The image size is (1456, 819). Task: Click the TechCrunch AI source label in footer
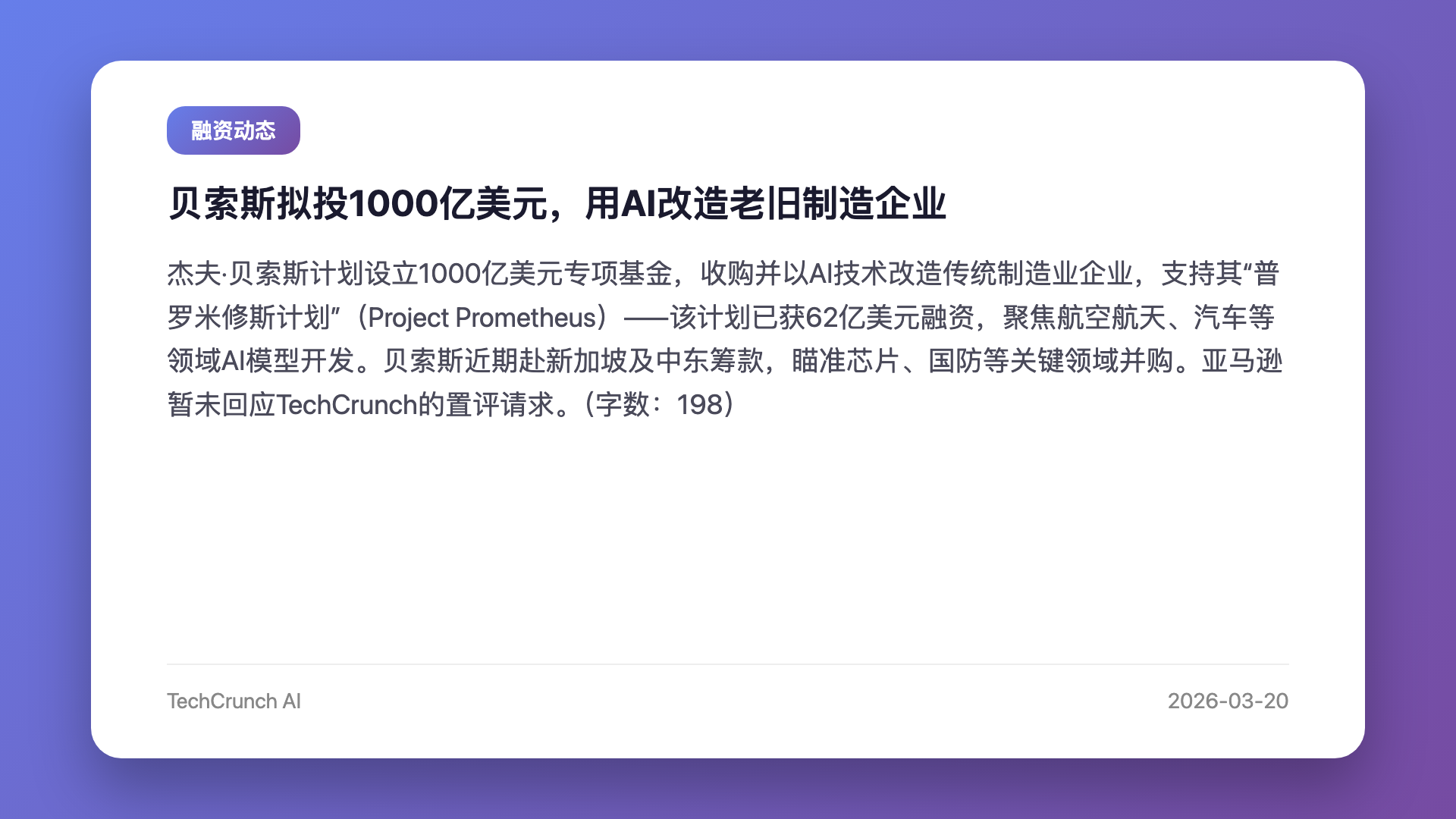click(234, 701)
